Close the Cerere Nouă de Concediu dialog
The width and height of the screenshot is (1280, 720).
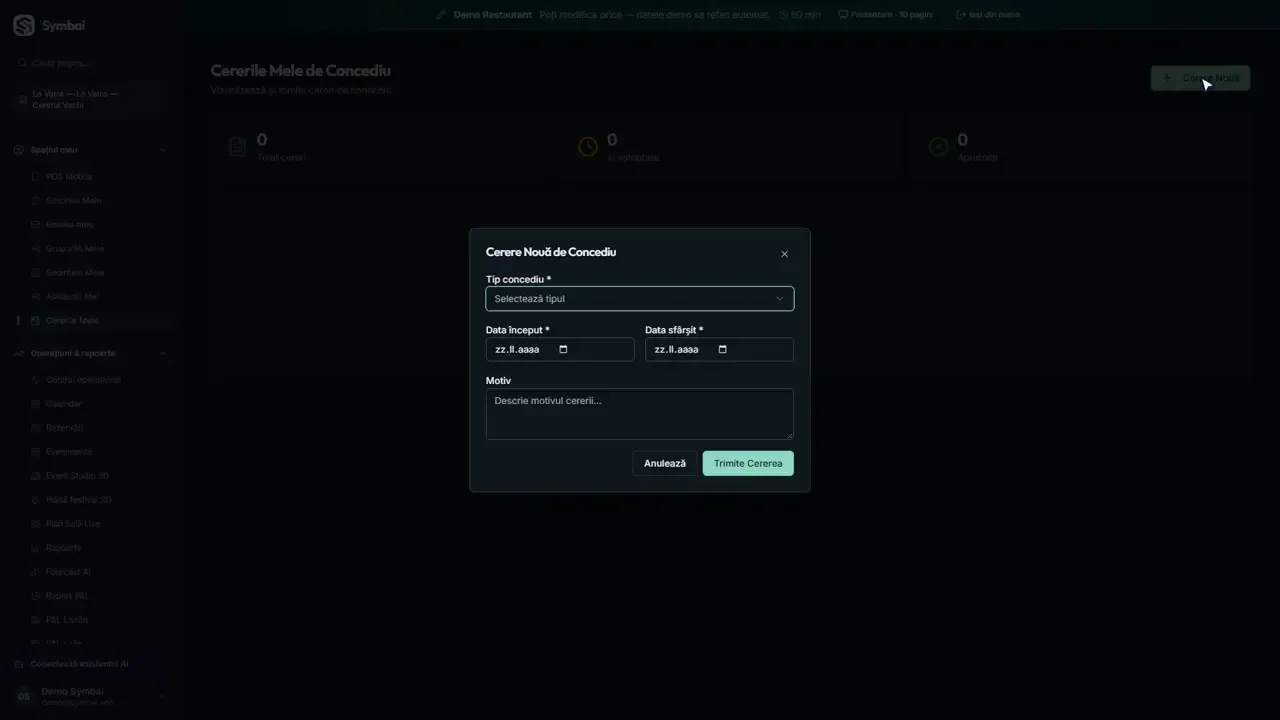(x=784, y=254)
